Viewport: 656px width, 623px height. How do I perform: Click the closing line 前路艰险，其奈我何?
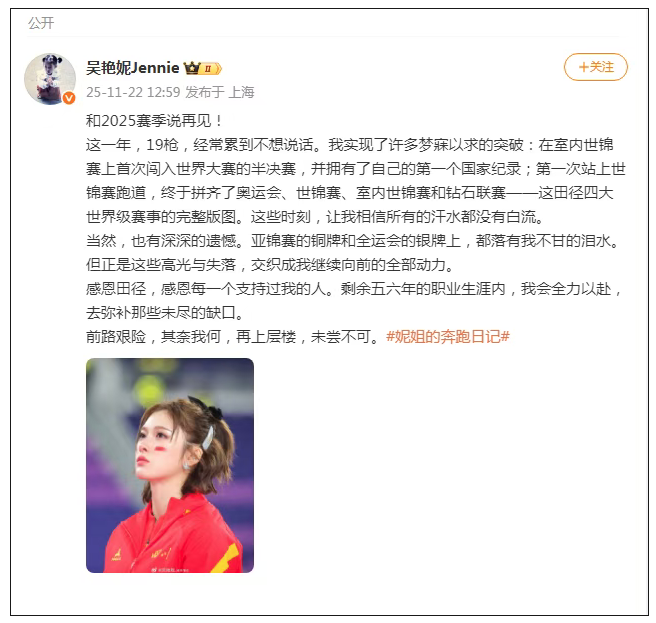pyautogui.click(x=233, y=336)
